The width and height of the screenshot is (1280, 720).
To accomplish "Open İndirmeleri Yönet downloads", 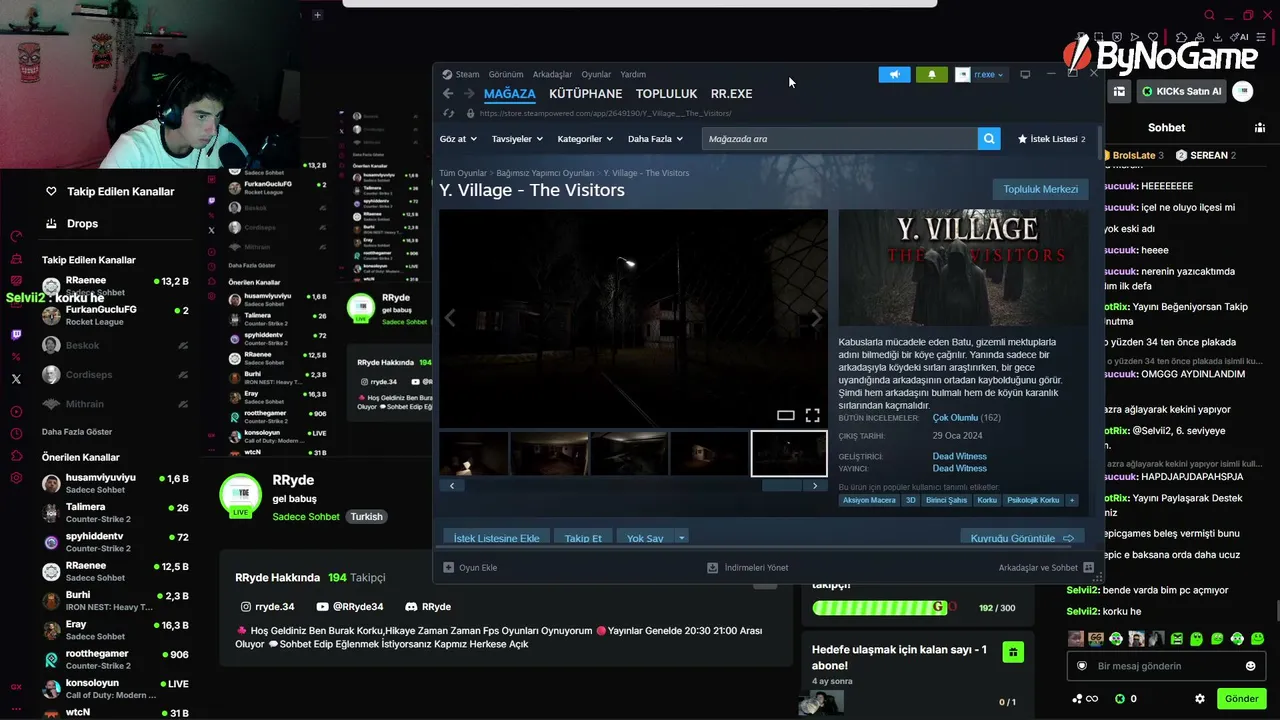I will [x=748, y=568].
